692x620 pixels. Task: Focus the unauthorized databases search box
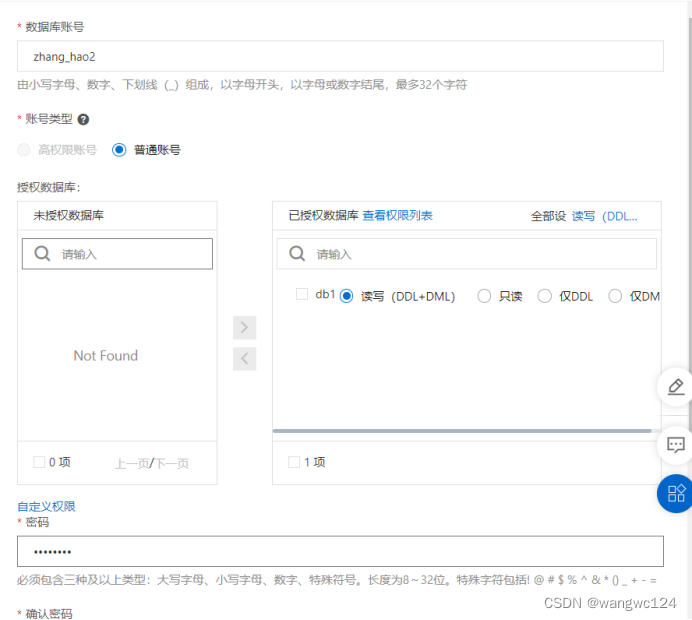click(117, 254)
